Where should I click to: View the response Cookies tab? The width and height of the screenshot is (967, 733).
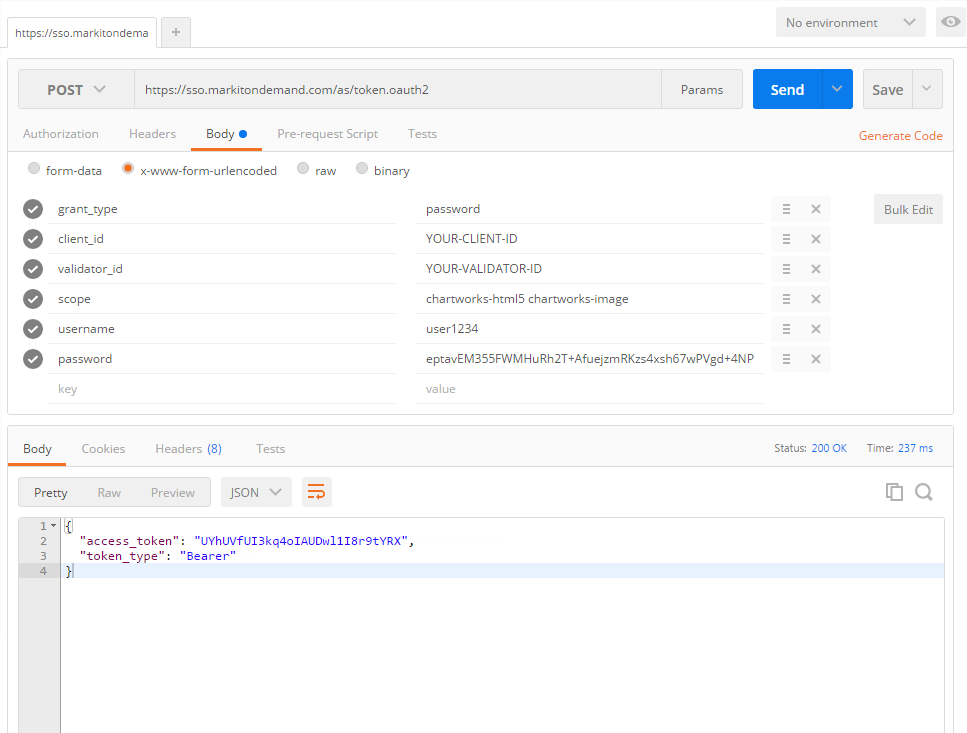[103, 449]
